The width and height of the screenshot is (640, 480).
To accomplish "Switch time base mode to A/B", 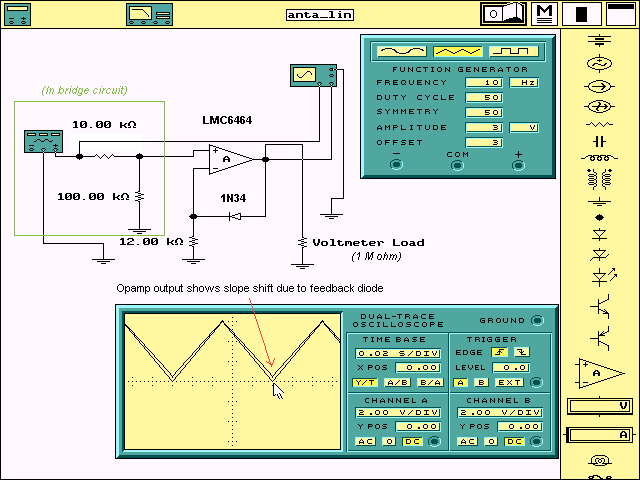I will click(x=396, y=382).
